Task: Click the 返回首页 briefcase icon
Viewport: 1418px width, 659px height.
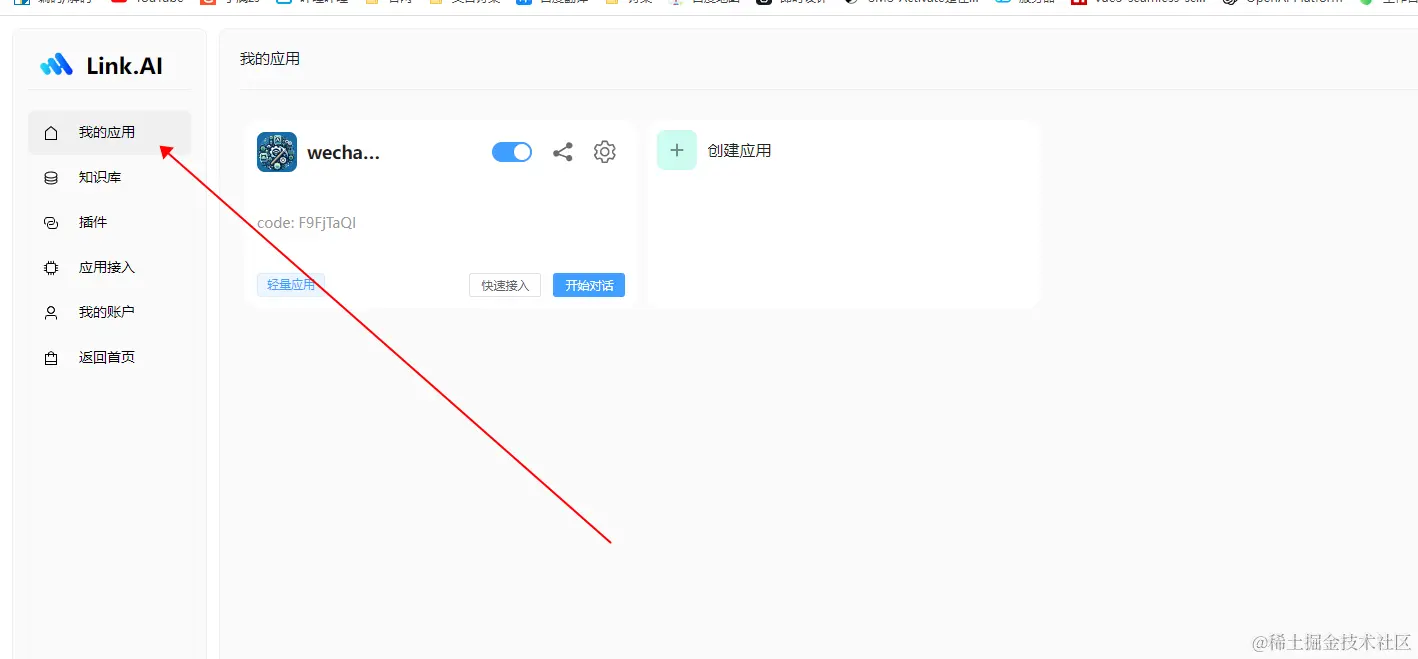Action: pyautogui.click(x=51, y=357)
